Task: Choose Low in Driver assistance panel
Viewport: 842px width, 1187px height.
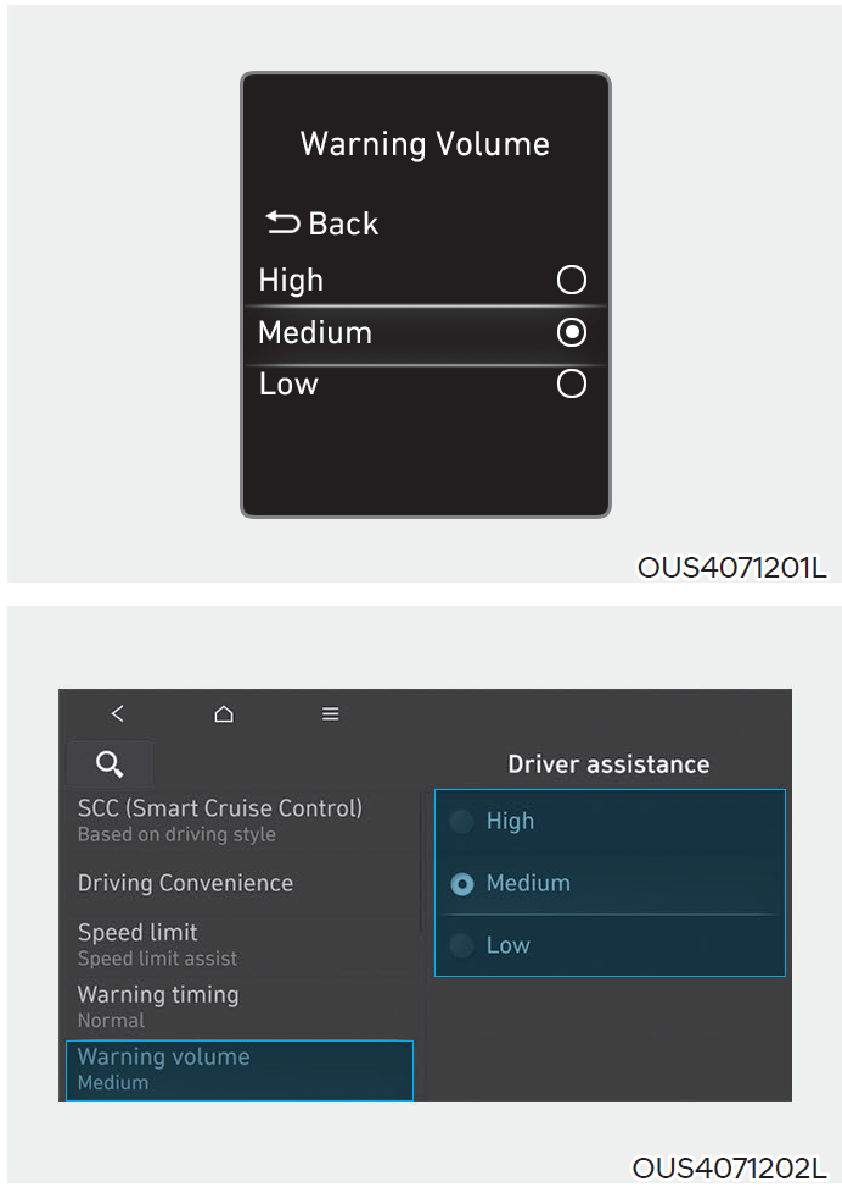Action: coord(610,946)
